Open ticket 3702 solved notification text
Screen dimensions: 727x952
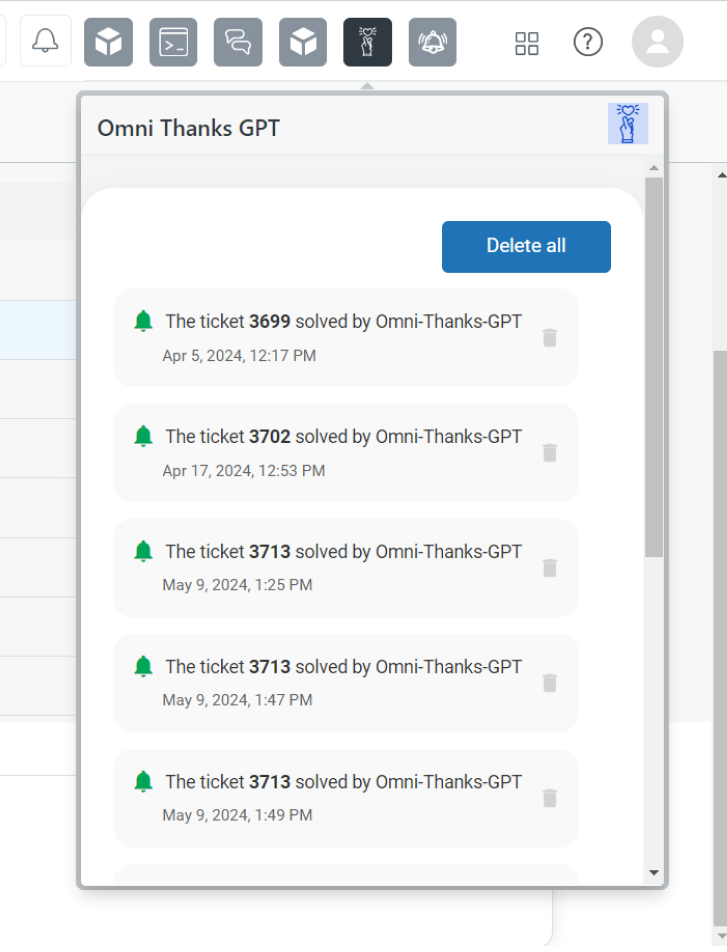(344, 437)
